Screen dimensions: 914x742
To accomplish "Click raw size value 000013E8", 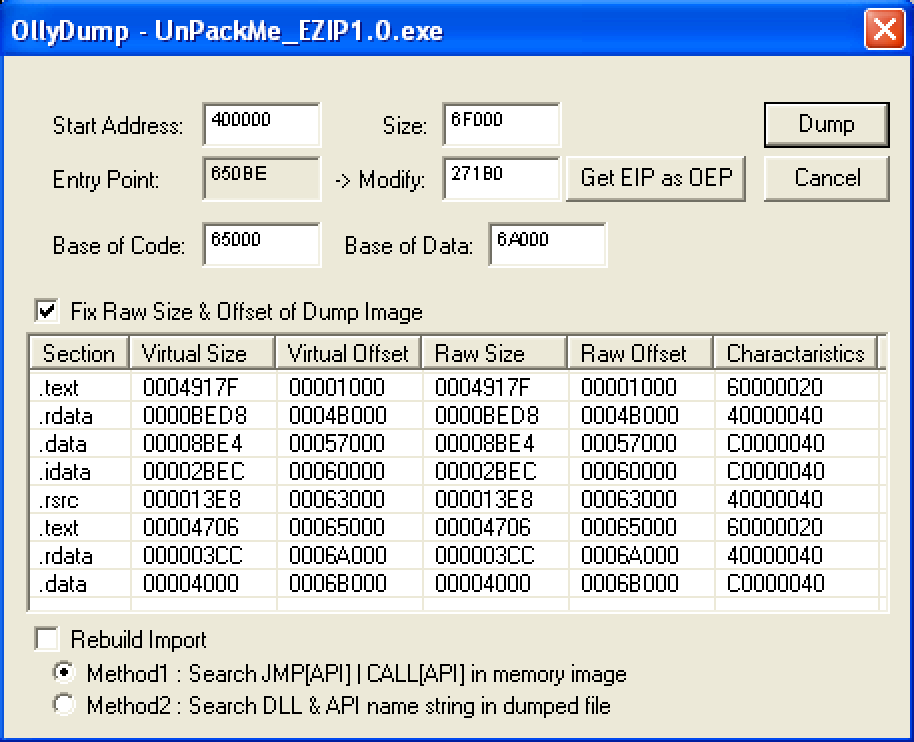I will 483,499.
